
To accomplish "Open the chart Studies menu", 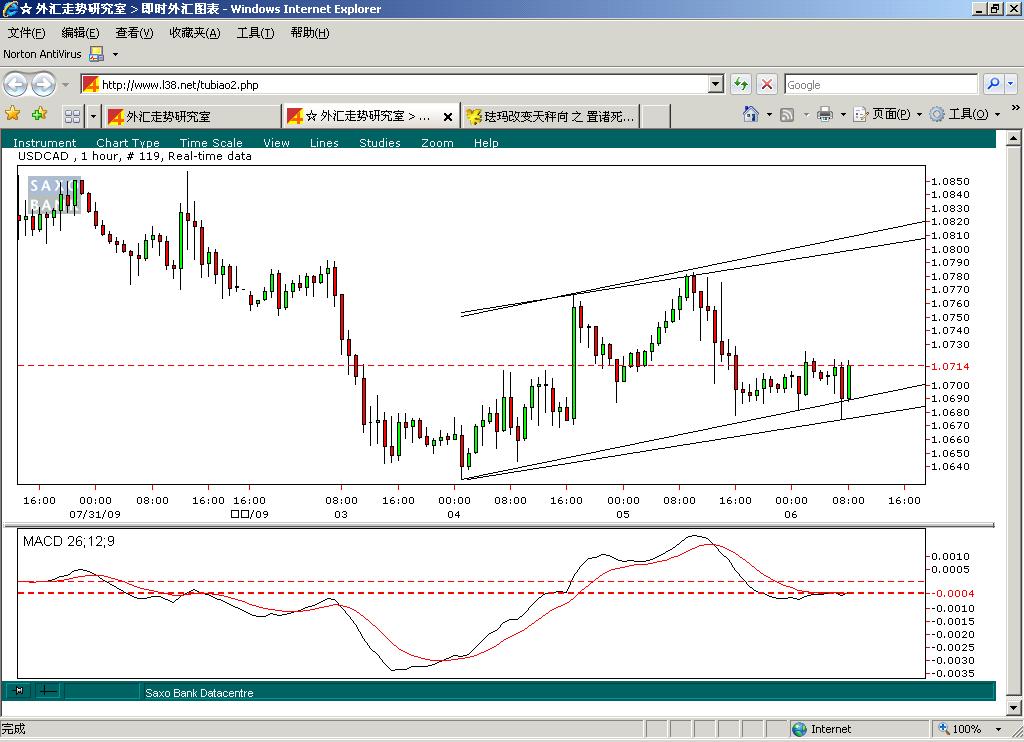I will click(x=379, y=142).
